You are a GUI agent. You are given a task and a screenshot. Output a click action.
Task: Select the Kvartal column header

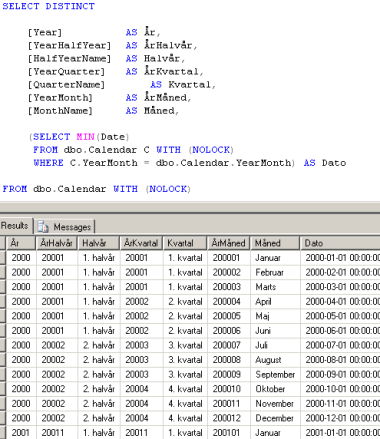coord(185,243)
